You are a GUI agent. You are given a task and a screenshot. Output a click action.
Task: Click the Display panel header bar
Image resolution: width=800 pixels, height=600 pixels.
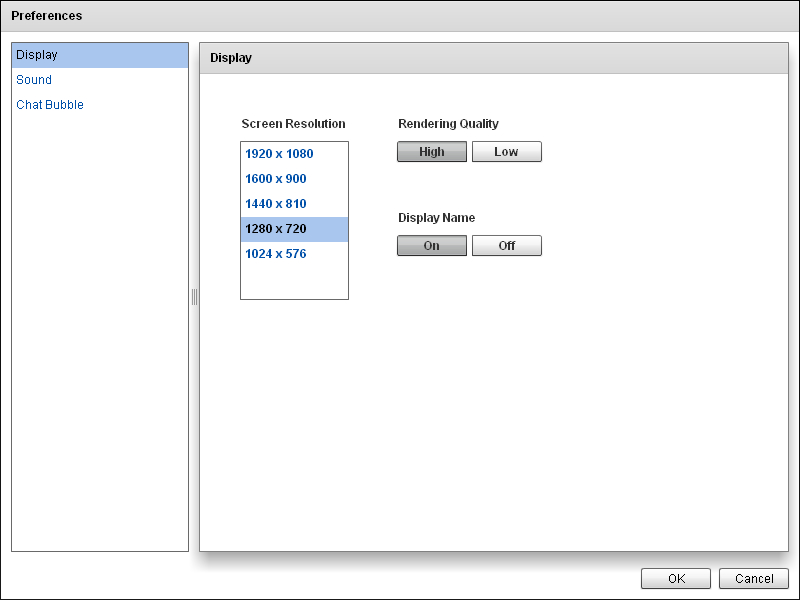[x=494, y=58]
